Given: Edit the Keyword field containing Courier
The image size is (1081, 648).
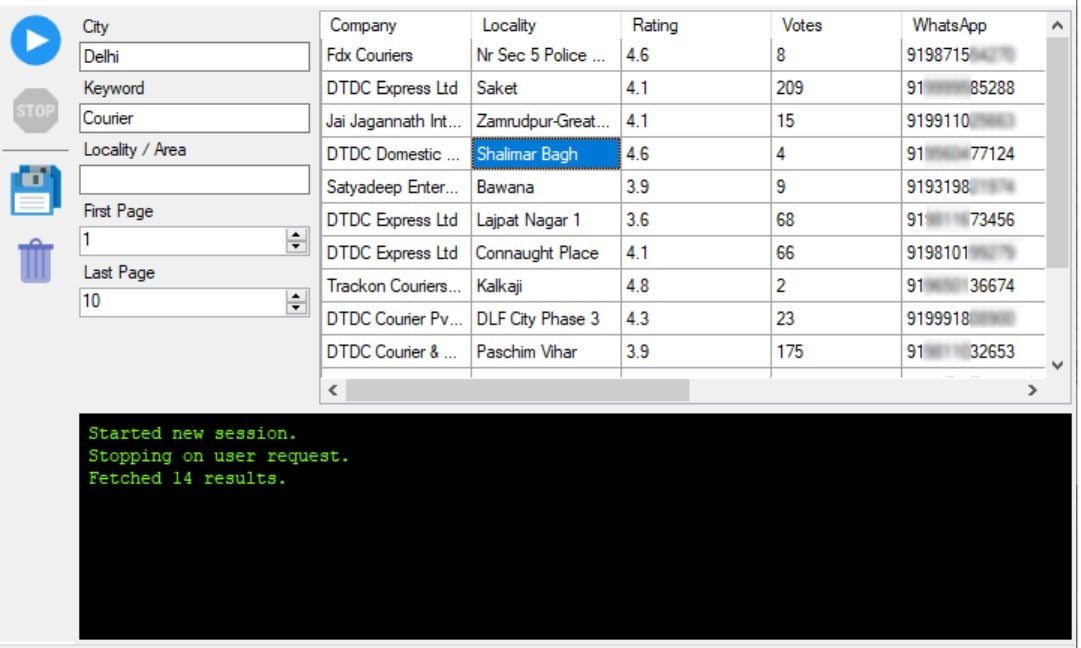Looking at the screenshot, I should click(194, 118).
